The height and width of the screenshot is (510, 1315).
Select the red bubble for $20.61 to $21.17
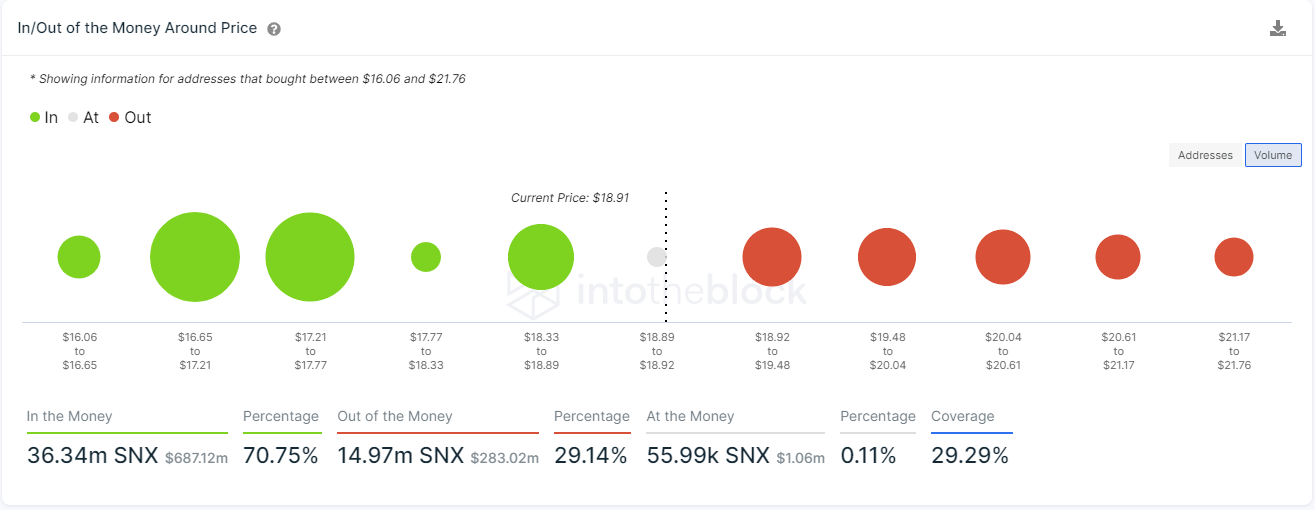coord(1118,257)
